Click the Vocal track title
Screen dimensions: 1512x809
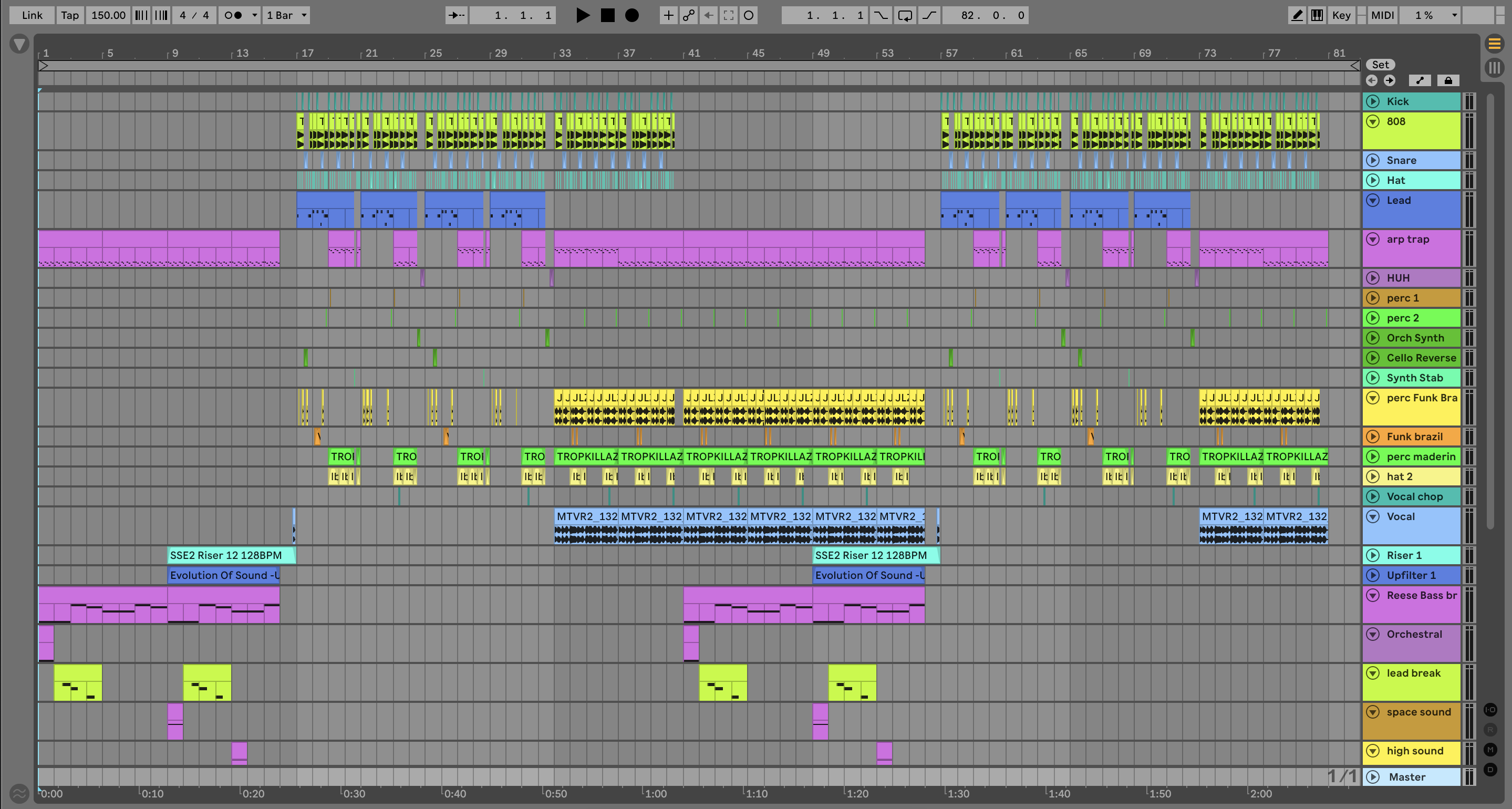pos(1401,516)
